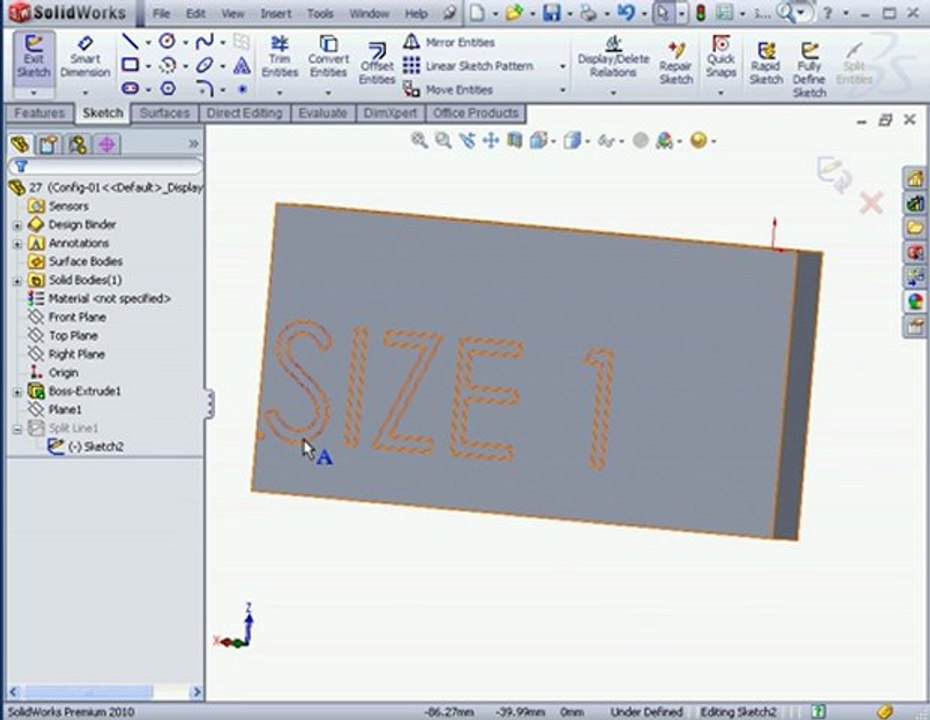930x720 pixels.
Task: Click Zoom to Area in view toolbar
Action: (443, 141)
